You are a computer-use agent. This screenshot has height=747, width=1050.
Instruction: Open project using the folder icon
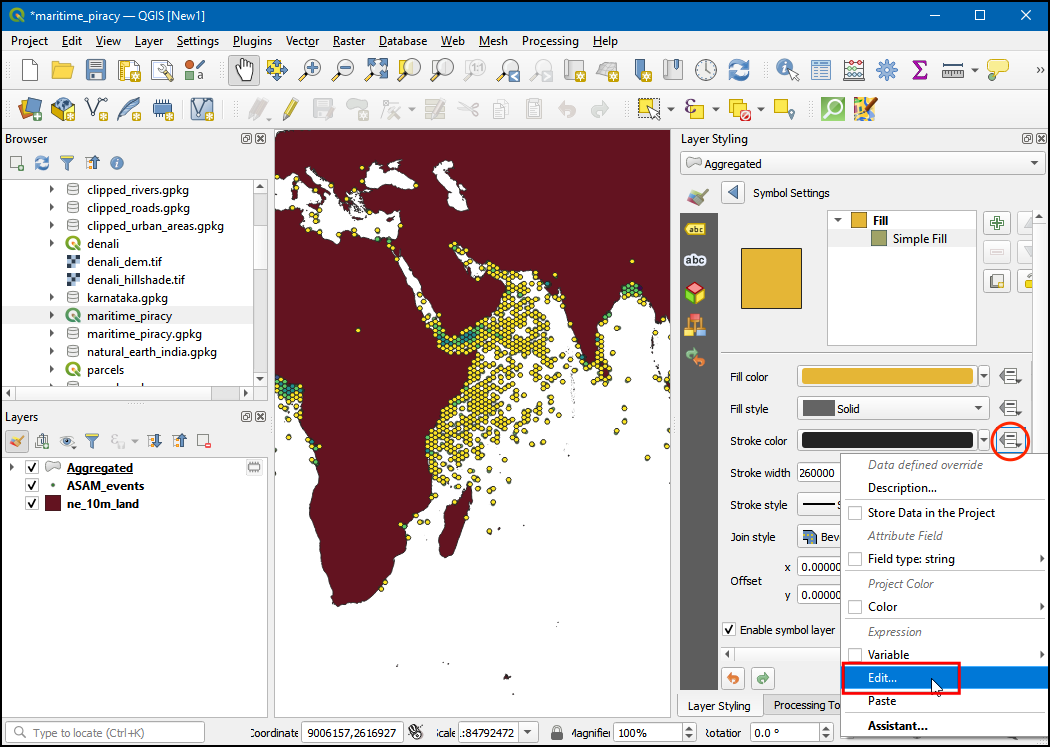[x=62, y=70]
